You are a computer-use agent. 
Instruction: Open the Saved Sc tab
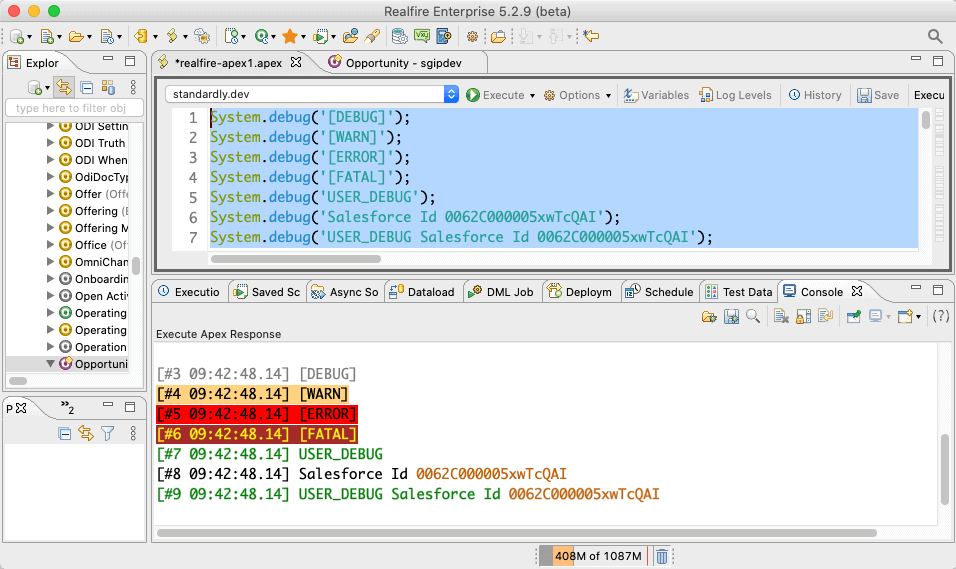pos(267,292)
